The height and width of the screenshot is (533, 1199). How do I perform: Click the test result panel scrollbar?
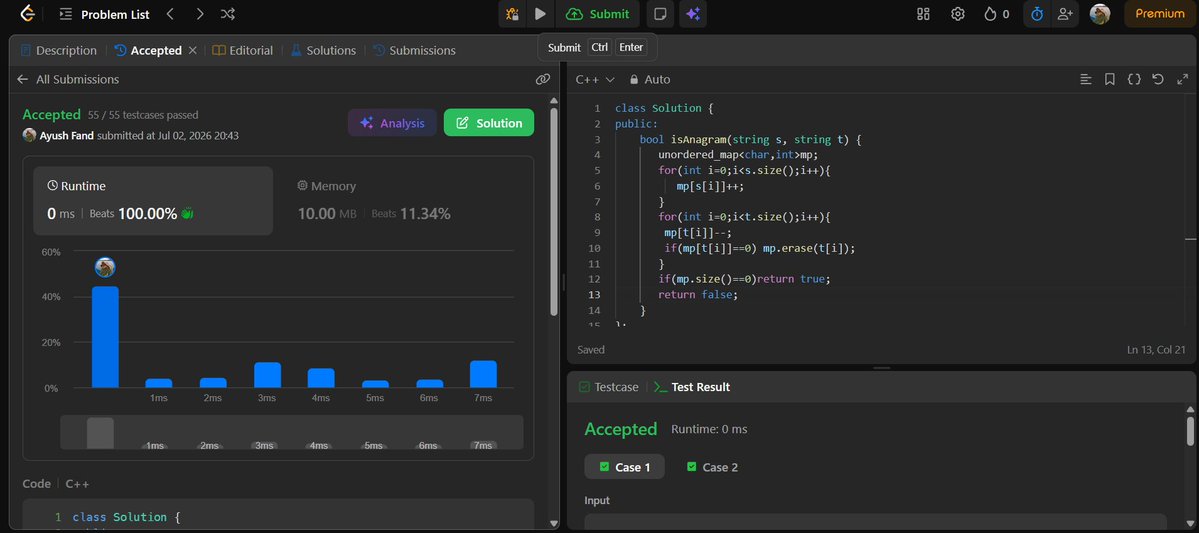tap(1190, 431)
